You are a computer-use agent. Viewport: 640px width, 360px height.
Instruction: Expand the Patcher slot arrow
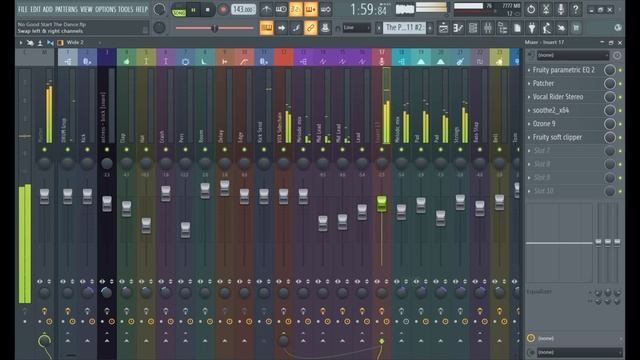point(529,84)
